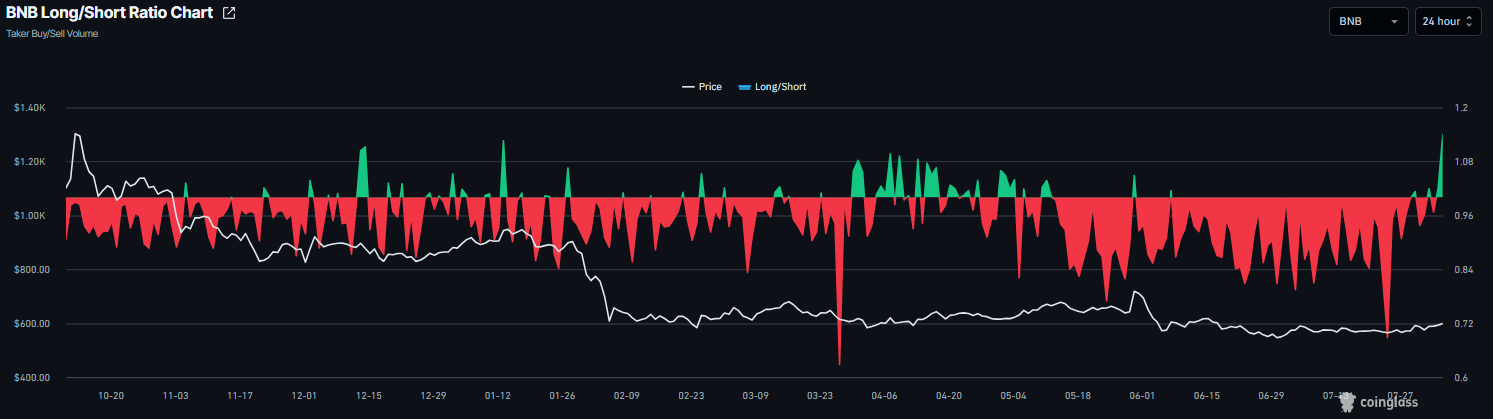Toggle the Price series legend label
The image size is (1493, 419).
(x=710, y=87)
